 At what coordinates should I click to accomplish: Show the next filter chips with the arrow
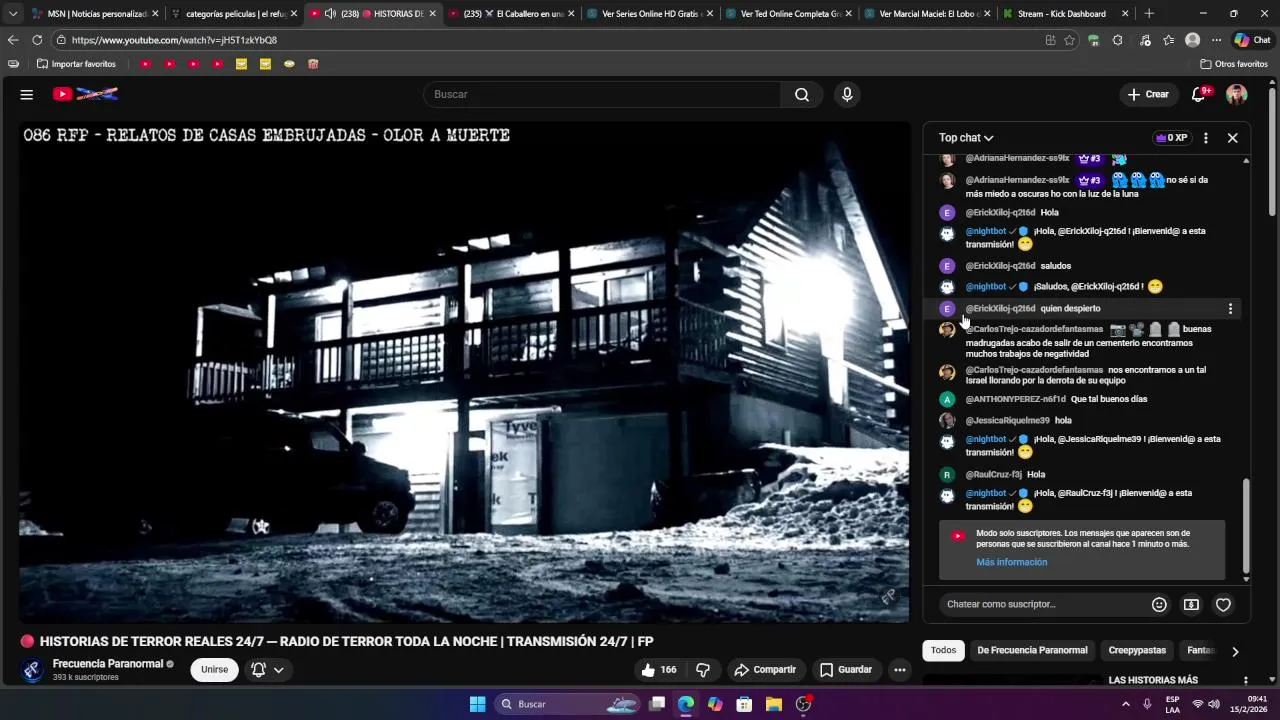(x=1235, y=651)
